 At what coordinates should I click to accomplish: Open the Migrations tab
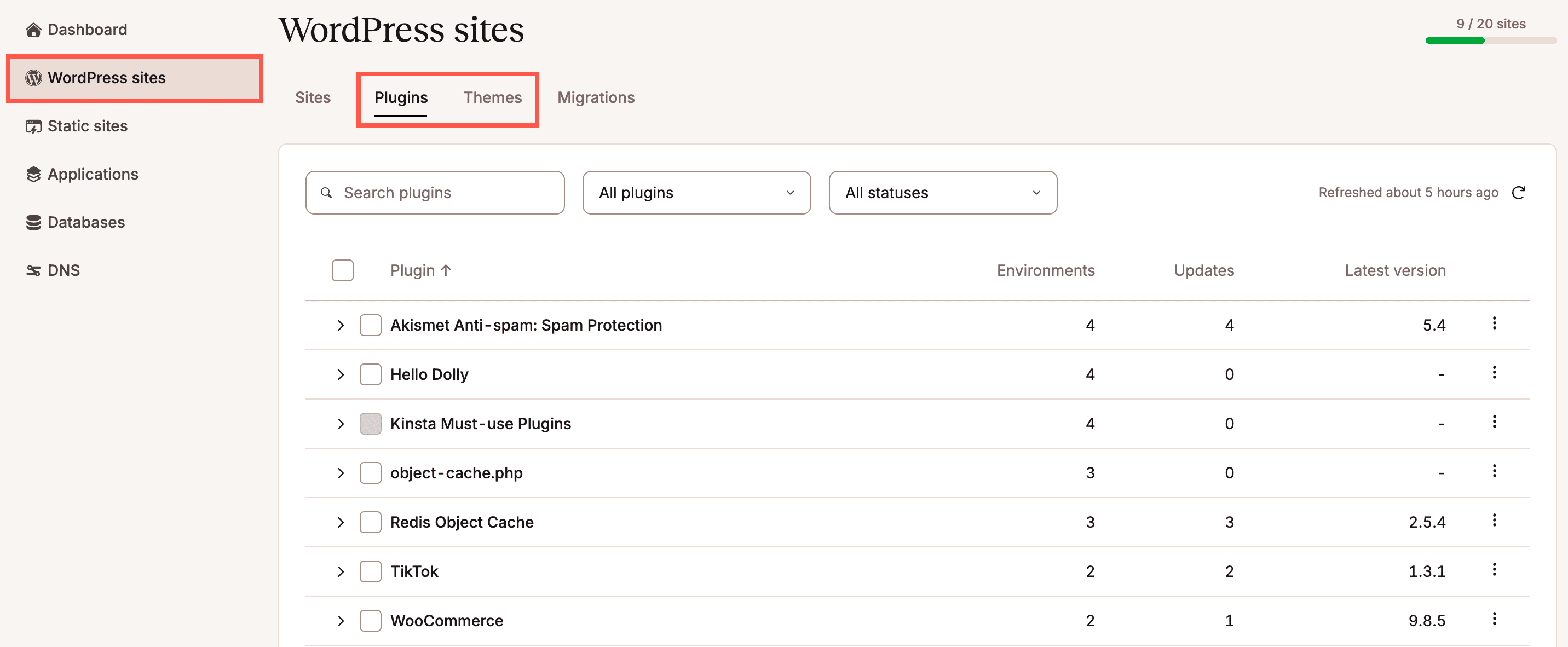pos(596,97)
